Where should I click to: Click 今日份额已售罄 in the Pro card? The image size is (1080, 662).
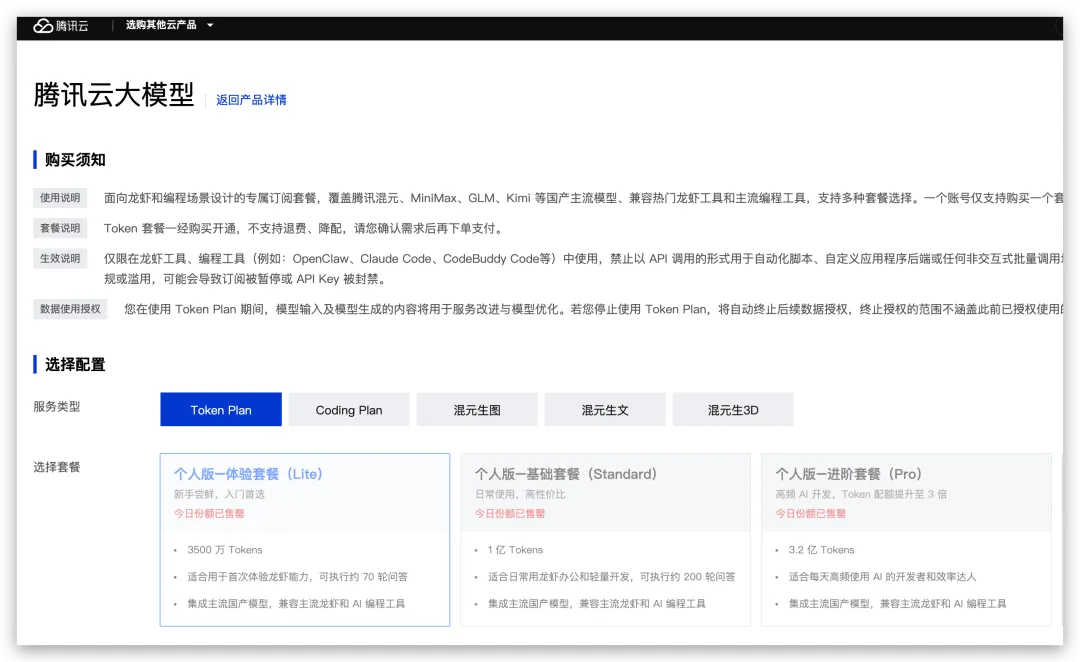pyautogui.click(x=811, y=513)
